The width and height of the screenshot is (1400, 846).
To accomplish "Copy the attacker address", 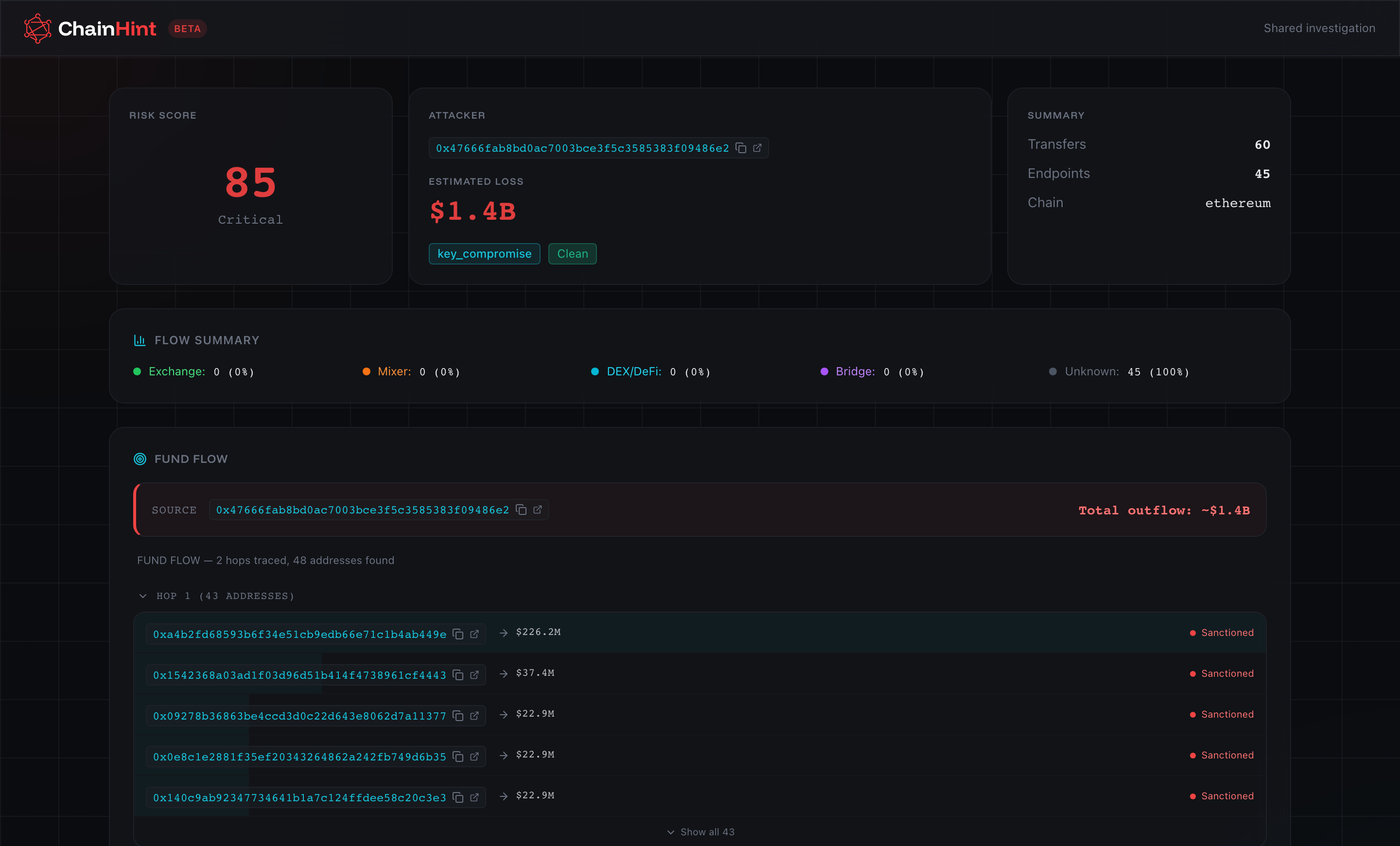I will coord(741,148).
